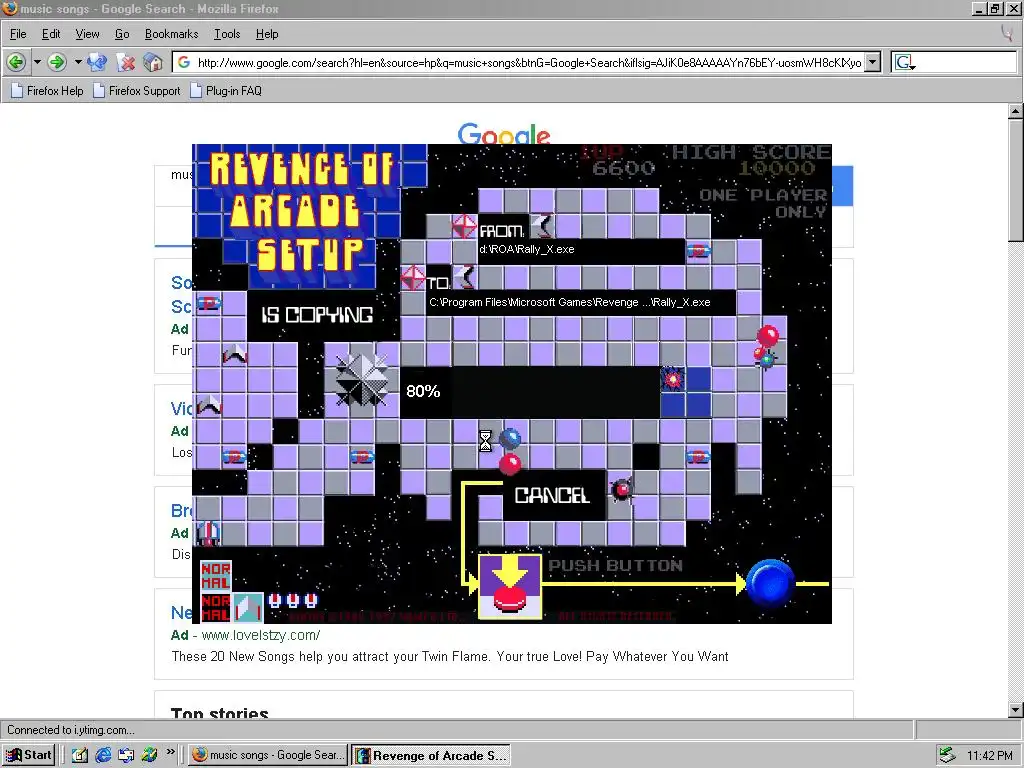Screen dimensions: 1024x768
Task: Click the Google favicon in address bar
Action: [184, 62]
